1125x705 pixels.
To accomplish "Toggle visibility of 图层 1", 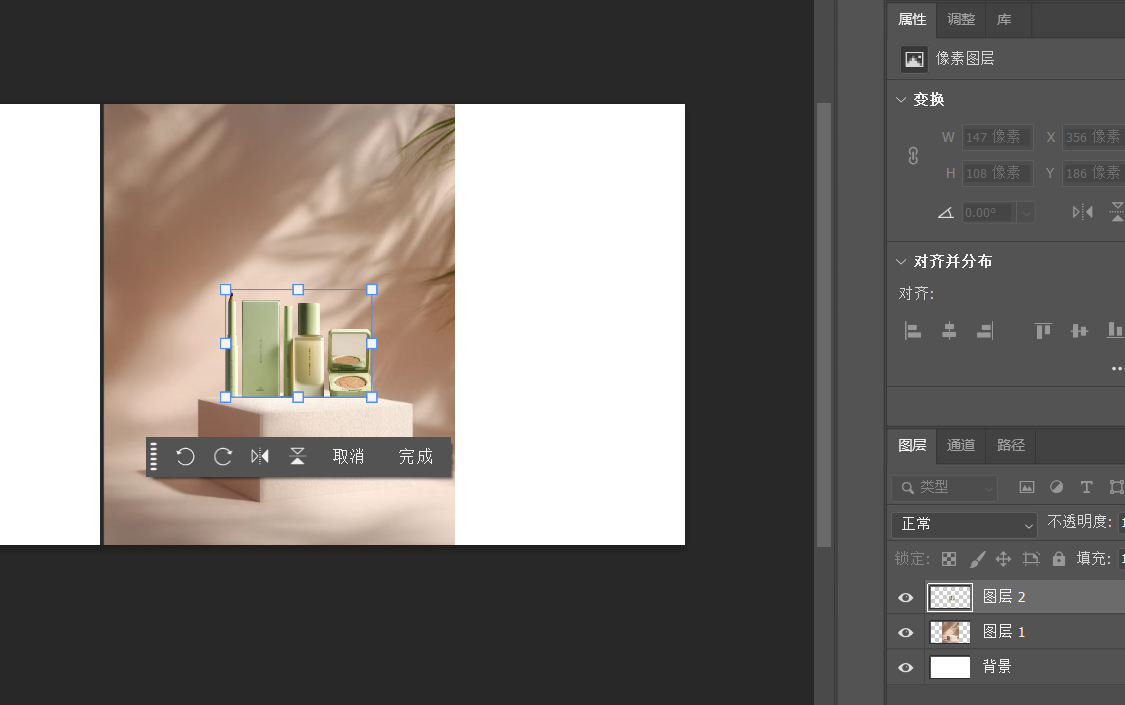I will point(906,633).
